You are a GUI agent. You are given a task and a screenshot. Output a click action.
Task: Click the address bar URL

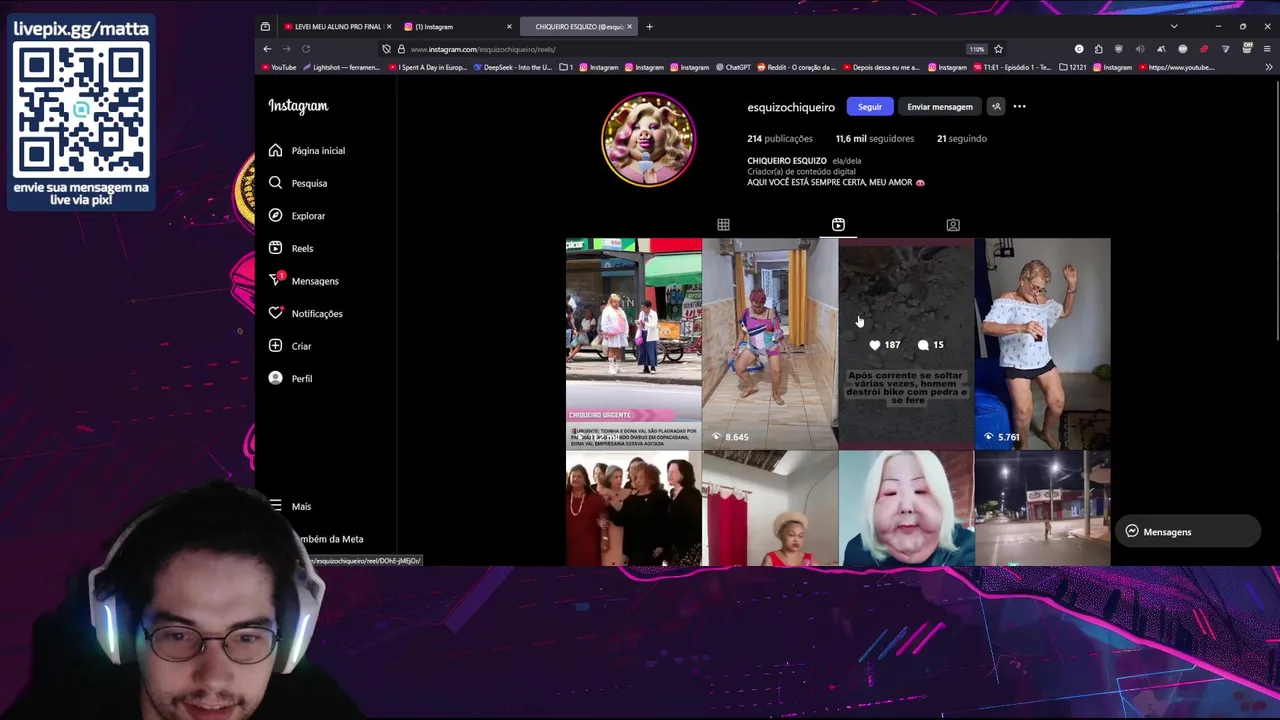[x=483, y=49]
